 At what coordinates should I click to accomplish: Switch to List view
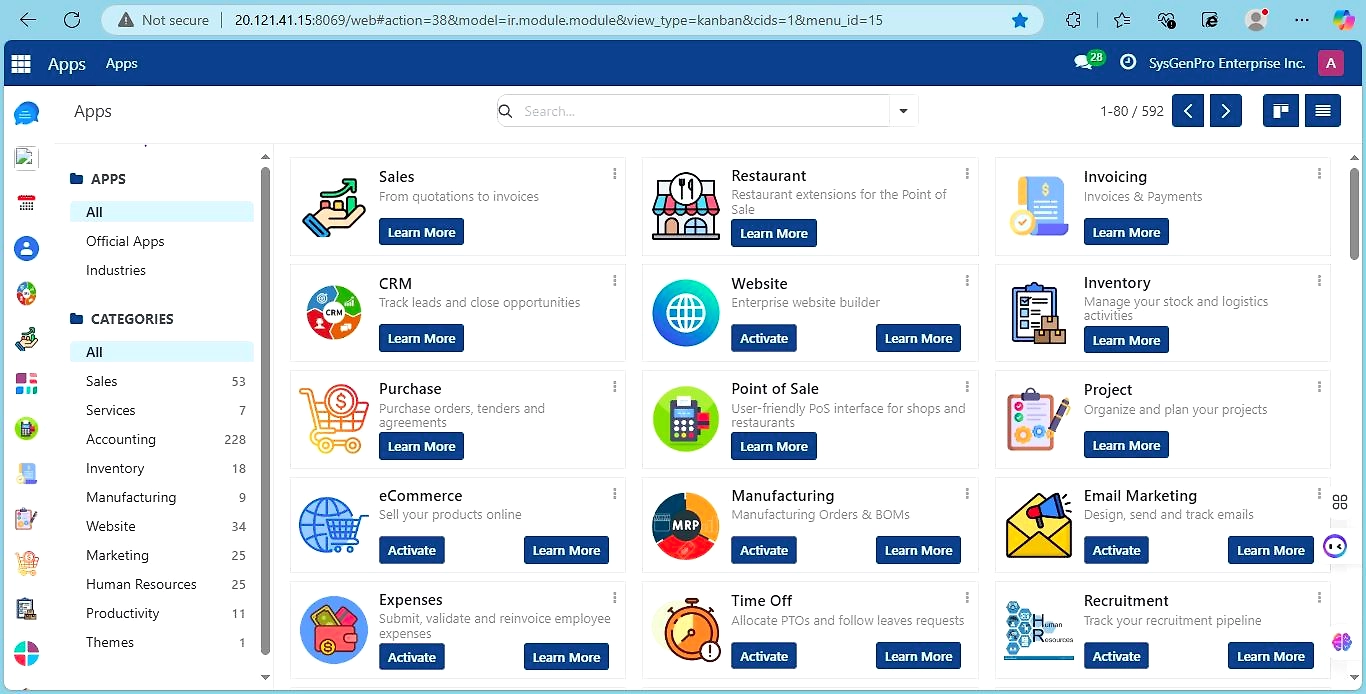[1323, 111]
